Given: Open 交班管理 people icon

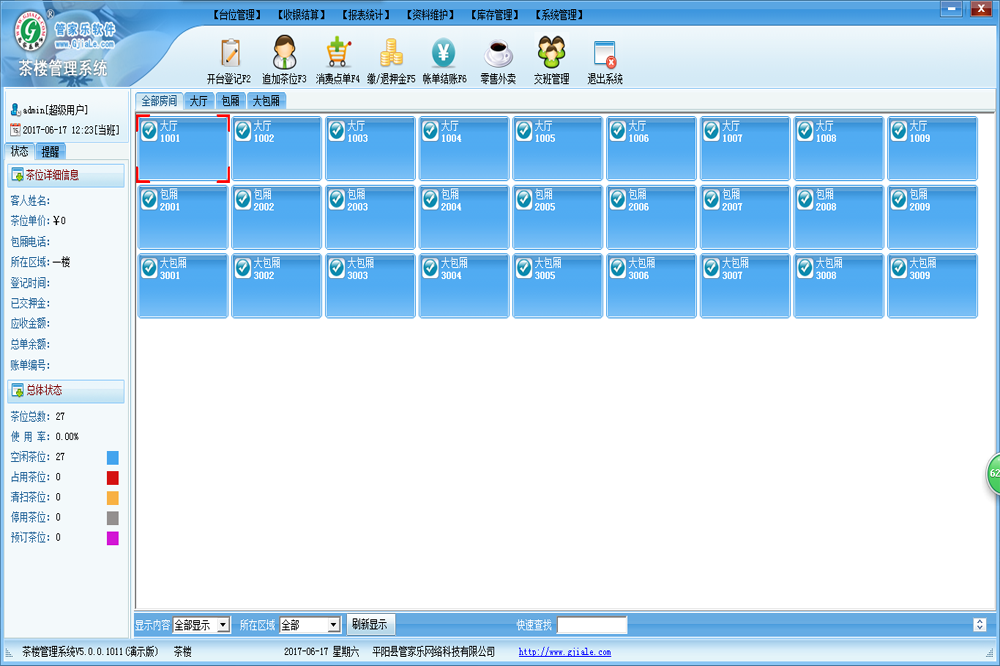Looking at the screenshot, I should point(551,52).
